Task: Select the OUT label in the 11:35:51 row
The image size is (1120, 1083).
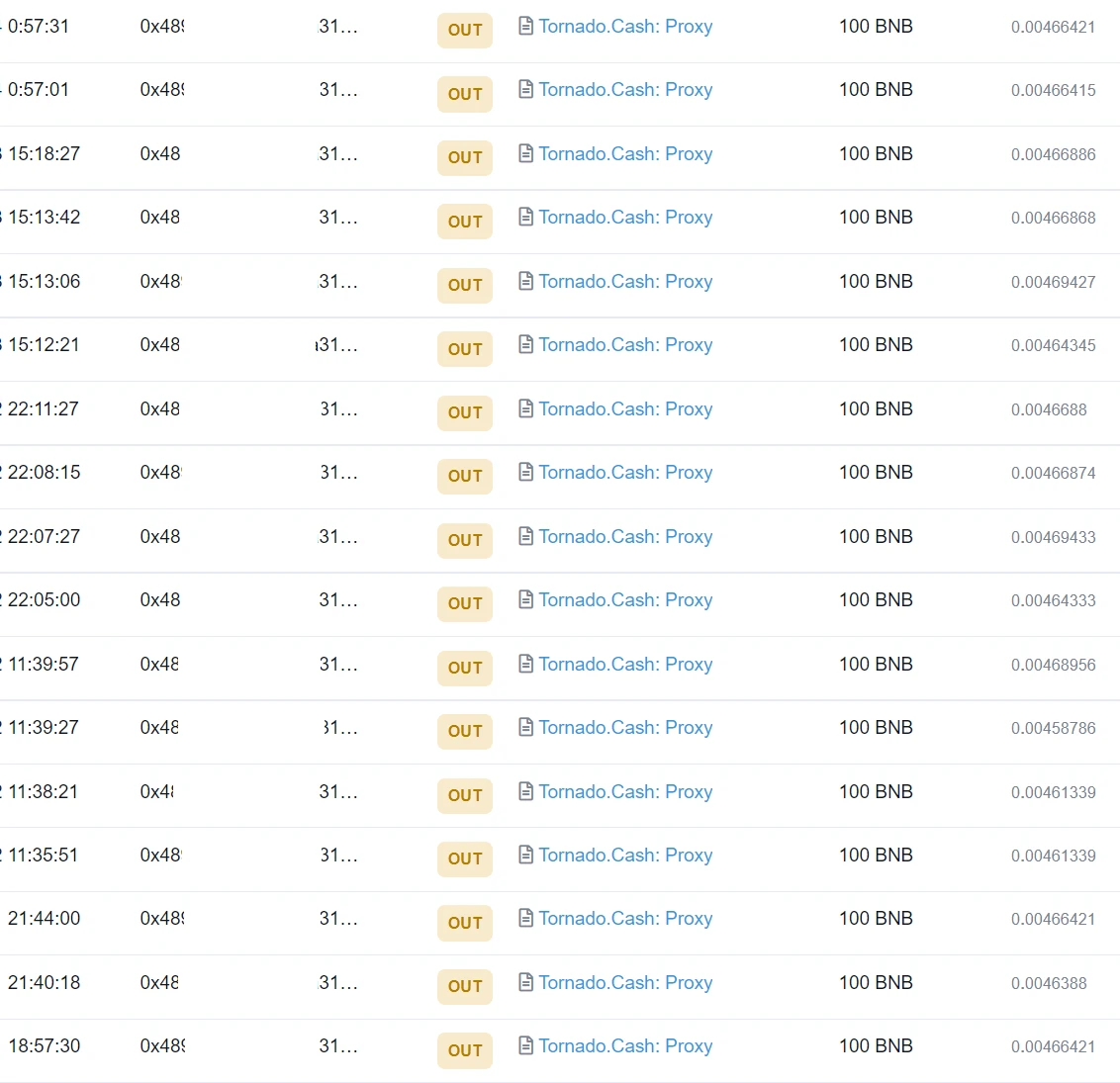Action: pos(465,858)
